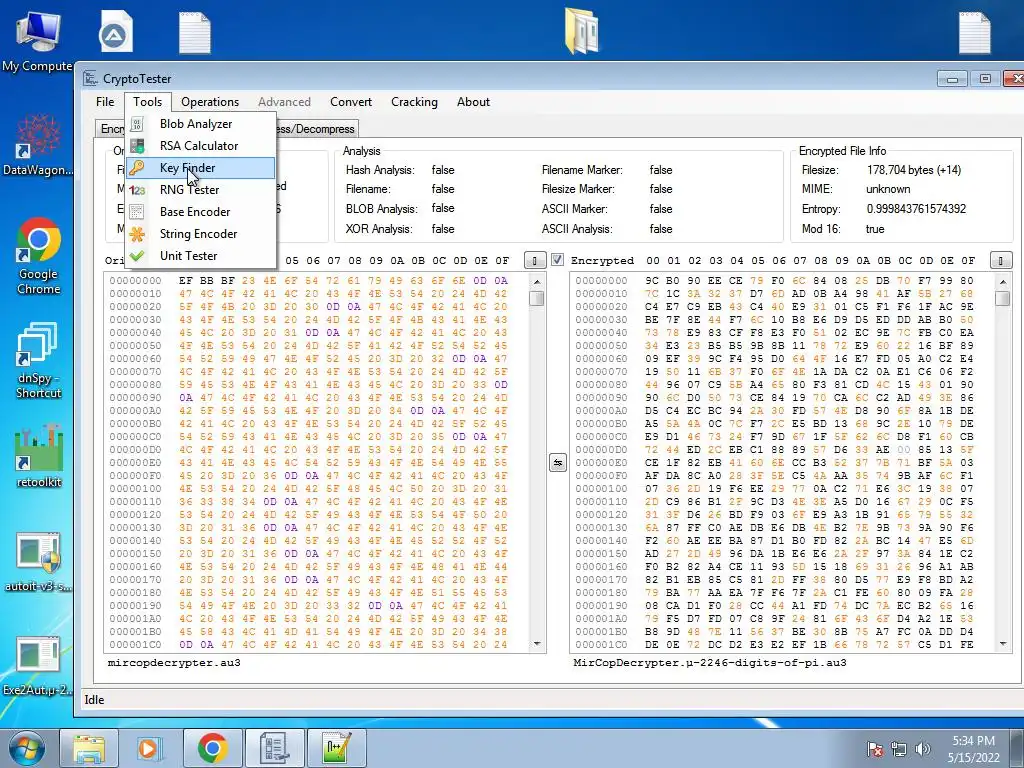This screenshot has height=768, width=1024.
Task: Select the Exe2Aut desktop icon
Action: 38,667
